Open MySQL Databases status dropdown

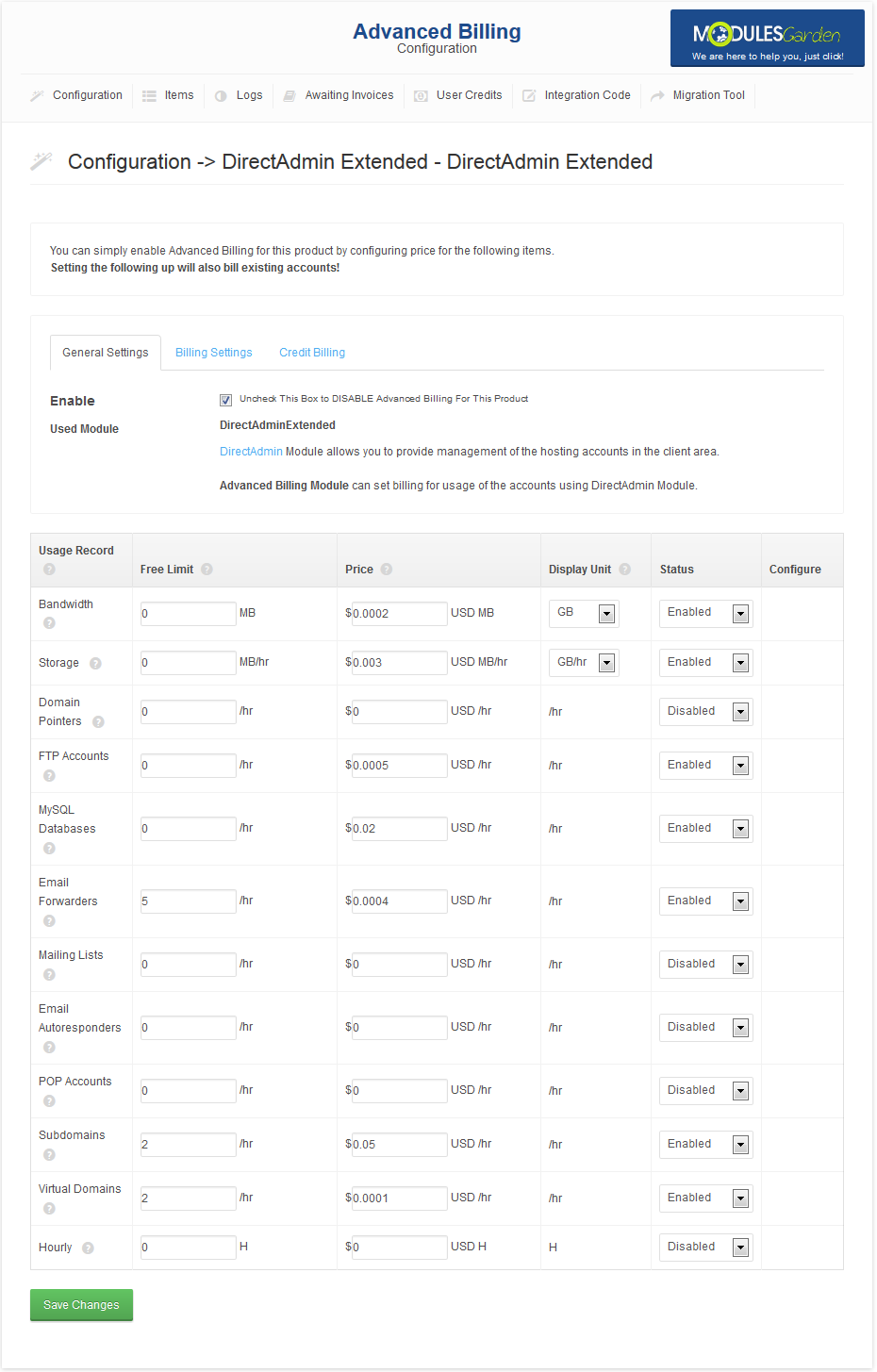(705, 829)
